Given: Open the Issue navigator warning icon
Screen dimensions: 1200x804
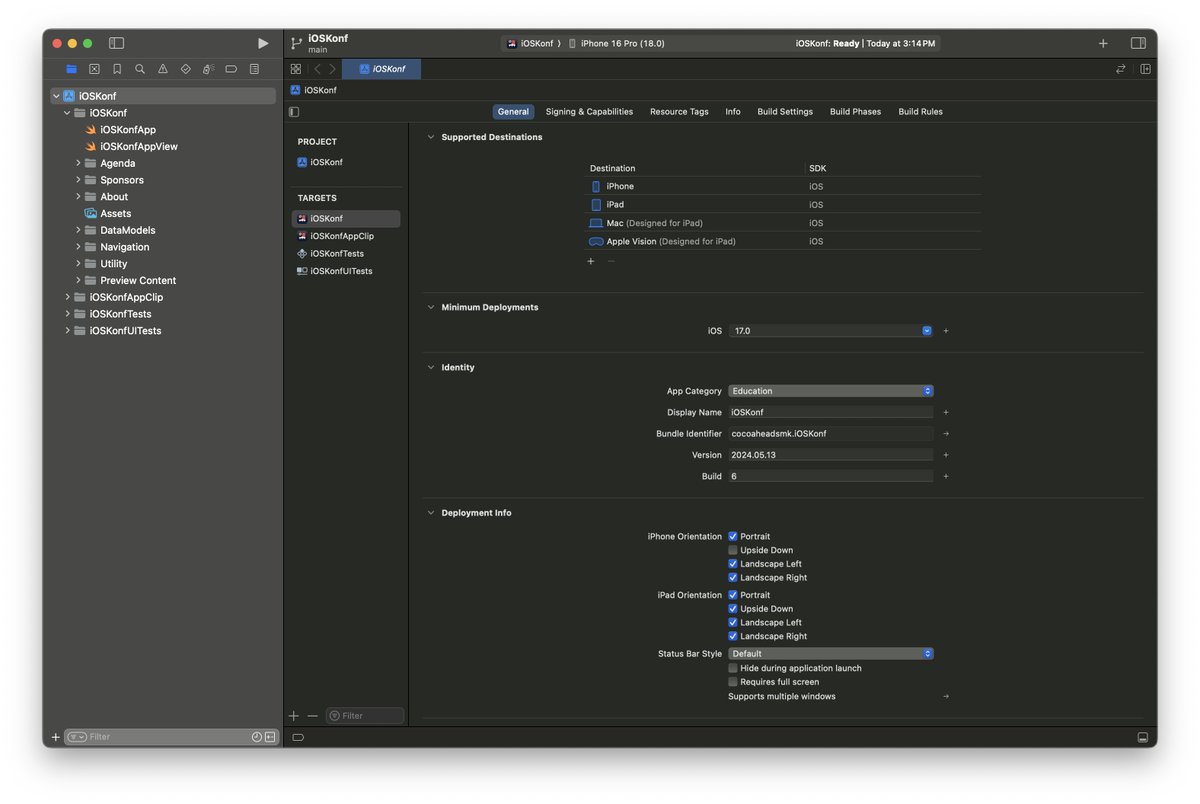Looking at the screenshot, I should coord(162,69).
